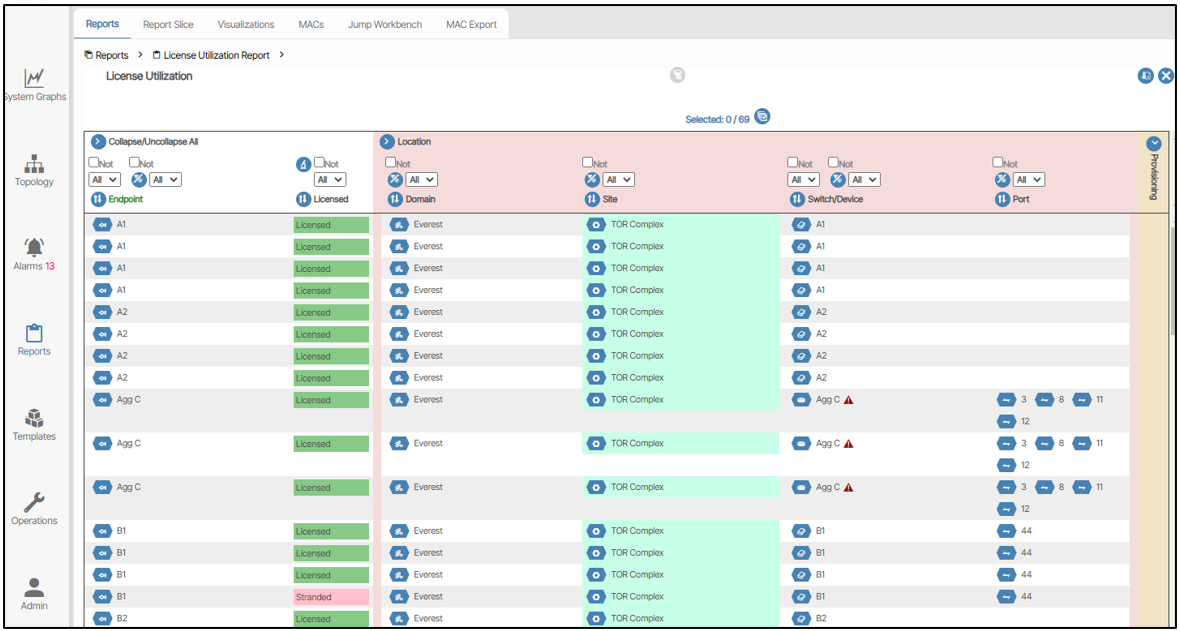Enable the Not checkbox for Site
The width and height of the screenshot is (1180, 631).
tap(588, 163)
